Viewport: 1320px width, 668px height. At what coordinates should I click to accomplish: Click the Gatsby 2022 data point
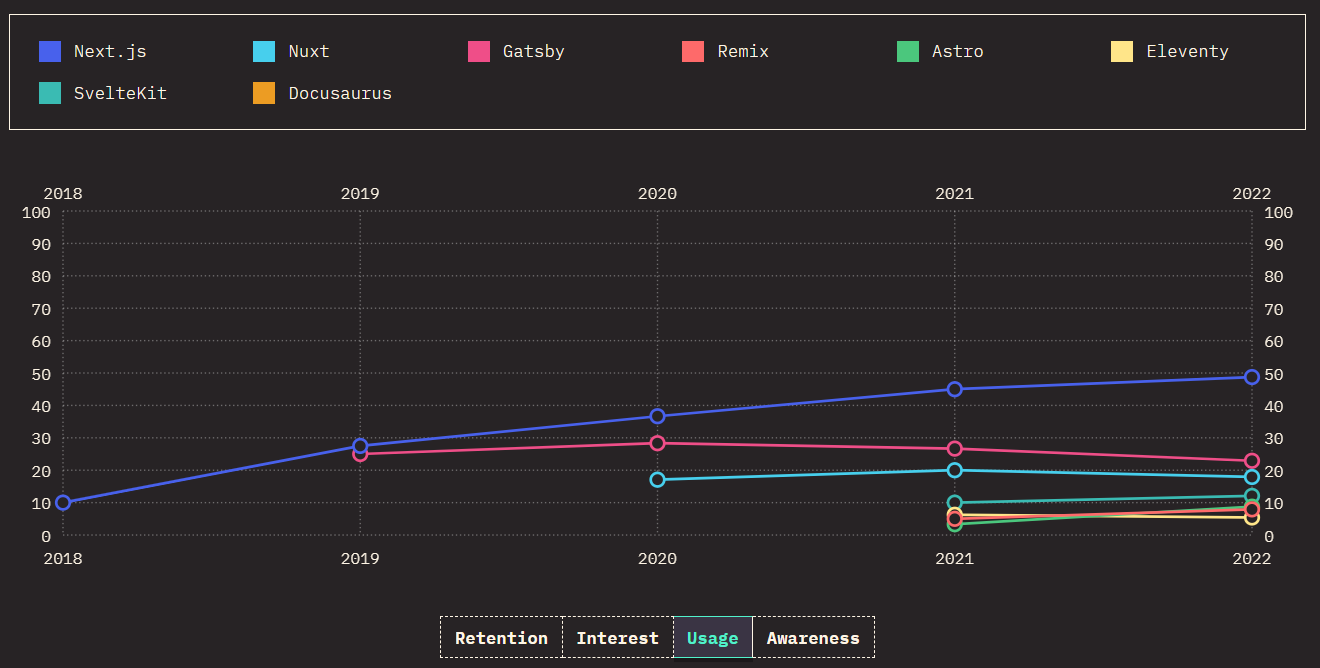(1251, 461)
